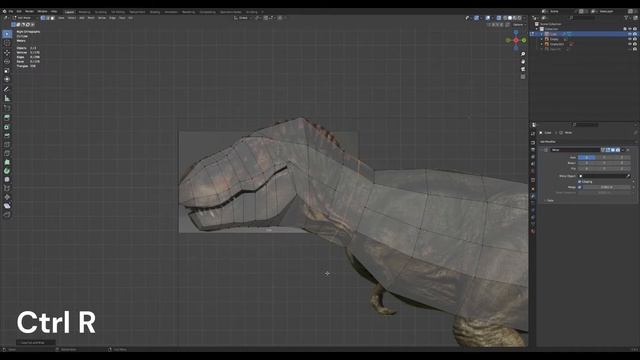The width and height of the screenshot is (640, 360).
Task: Open the outliner filter dropdown
Action: [x=627, y=18]
